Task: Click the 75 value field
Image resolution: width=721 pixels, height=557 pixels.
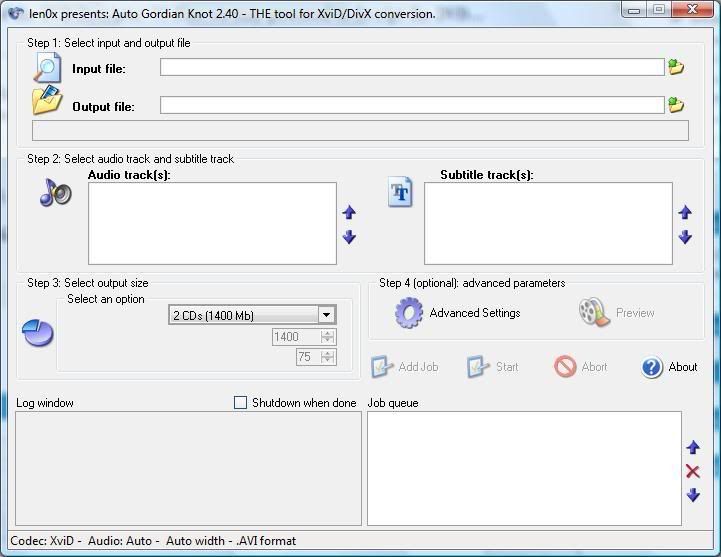Action: (x=309, y=357)
